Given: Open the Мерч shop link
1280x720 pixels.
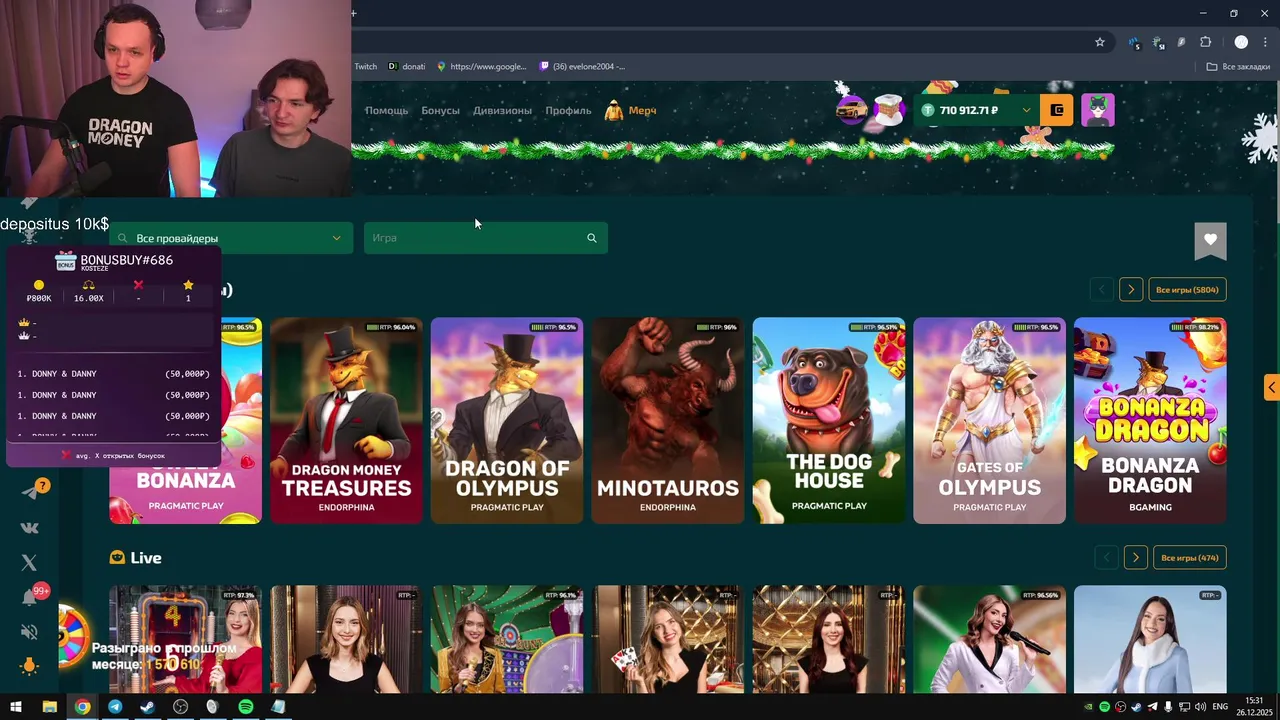Looking at the screenshot, I should tap(631, 111).
